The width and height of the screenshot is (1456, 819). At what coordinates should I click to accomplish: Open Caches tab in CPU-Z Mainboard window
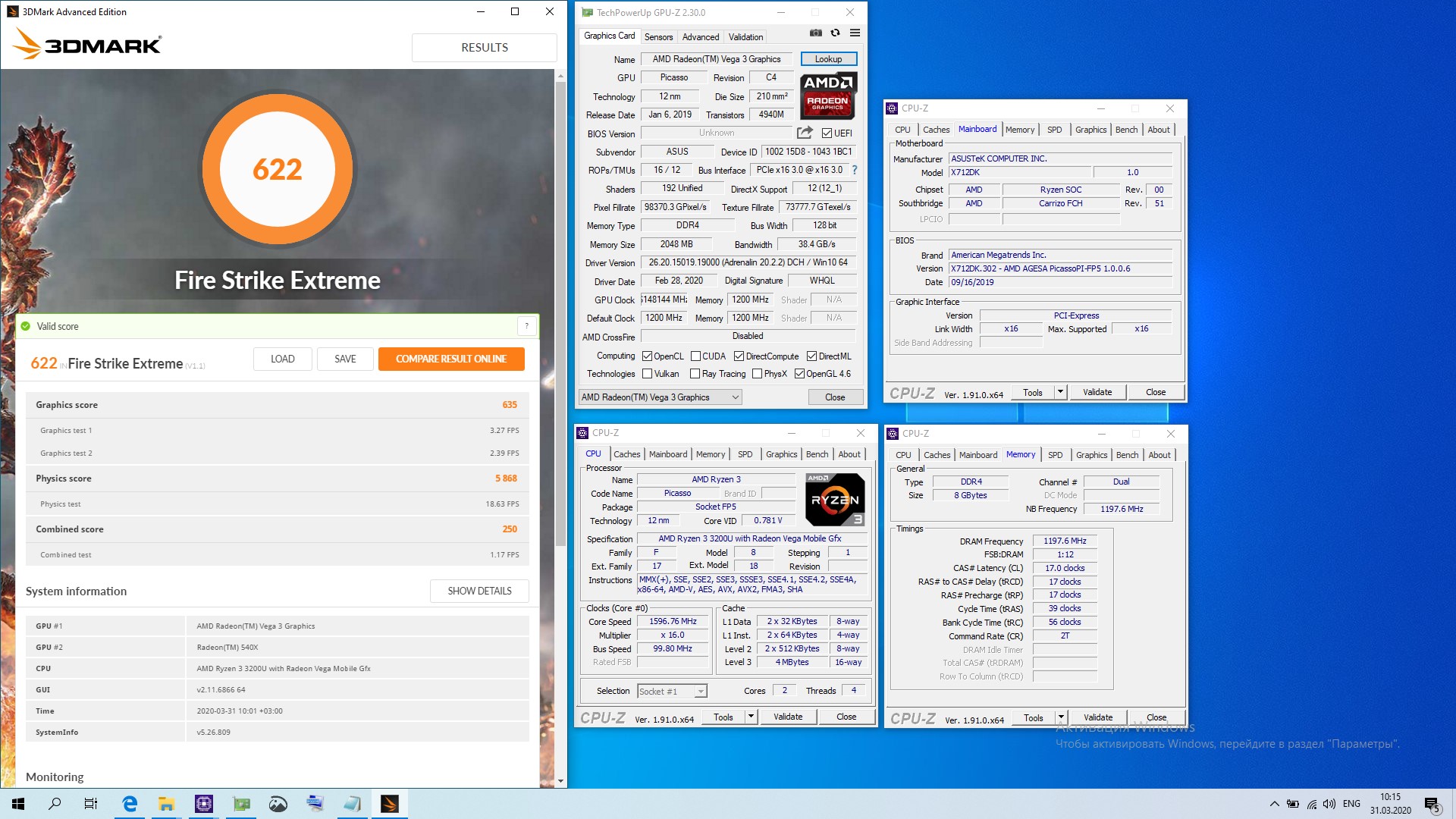pos(936,130)
